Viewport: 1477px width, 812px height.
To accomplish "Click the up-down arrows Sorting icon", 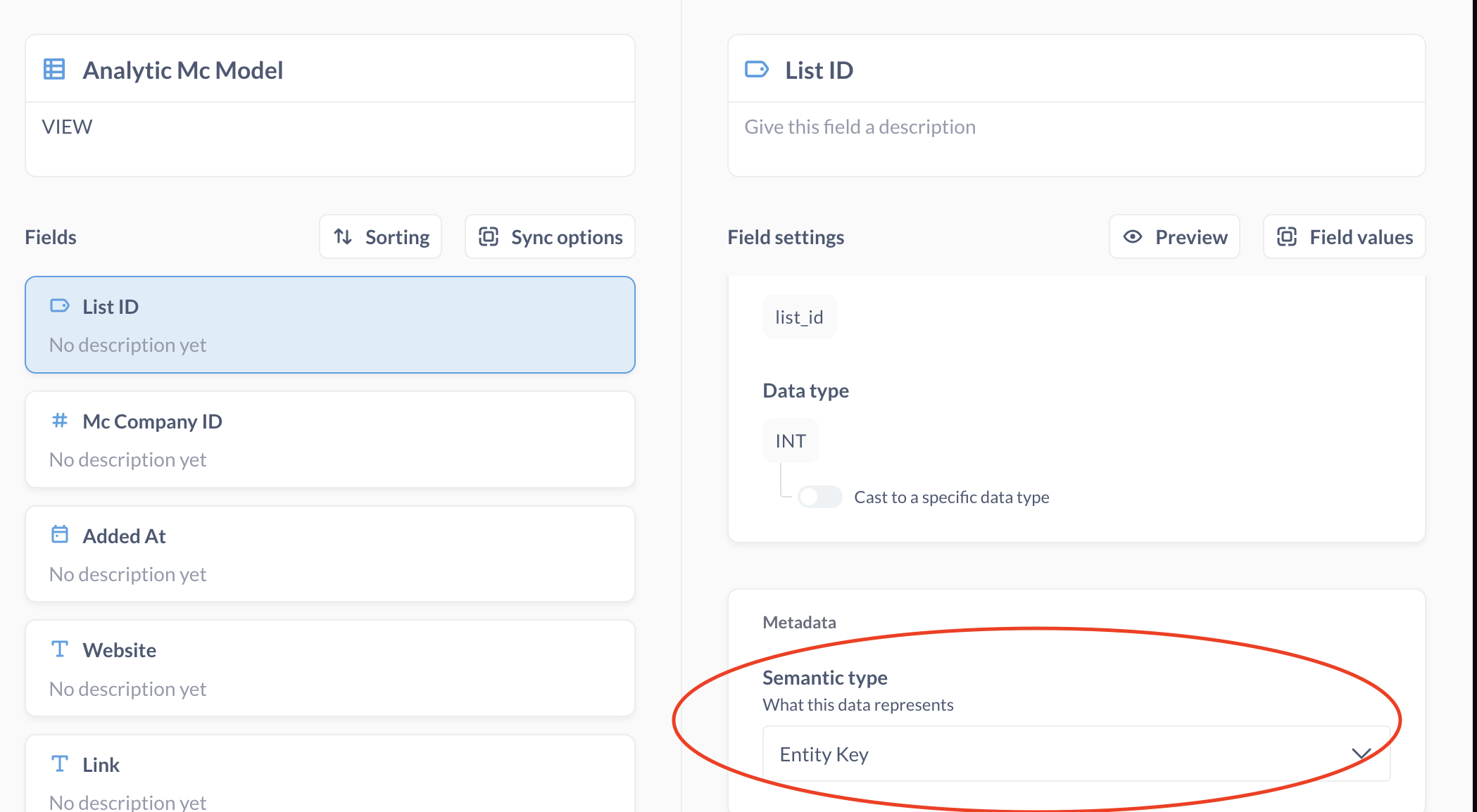I will pos(343,237).
